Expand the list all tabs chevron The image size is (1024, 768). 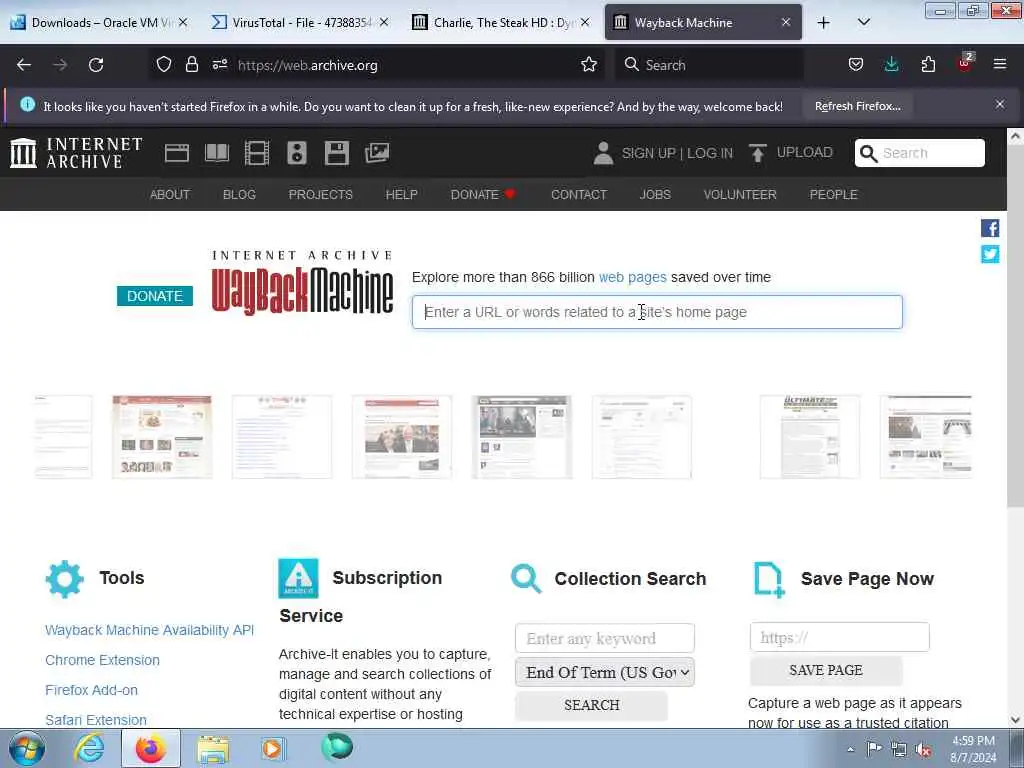863,23
